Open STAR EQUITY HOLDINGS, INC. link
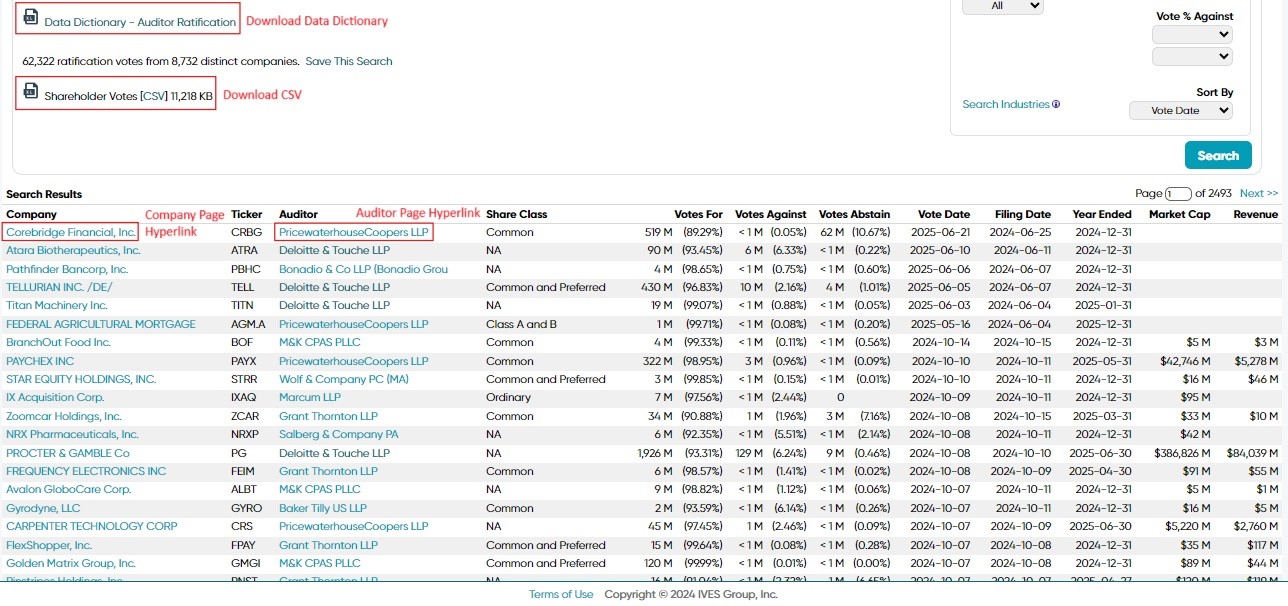This screenshot has height=606, width=1288. click(81, 379)
